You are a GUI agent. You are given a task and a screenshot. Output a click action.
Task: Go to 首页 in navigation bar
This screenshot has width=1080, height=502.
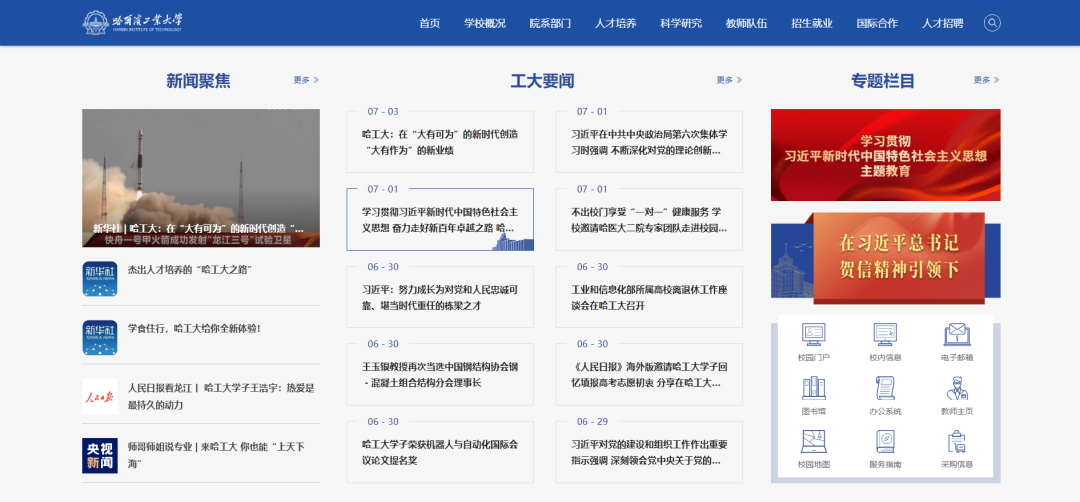tap(429, 23)
